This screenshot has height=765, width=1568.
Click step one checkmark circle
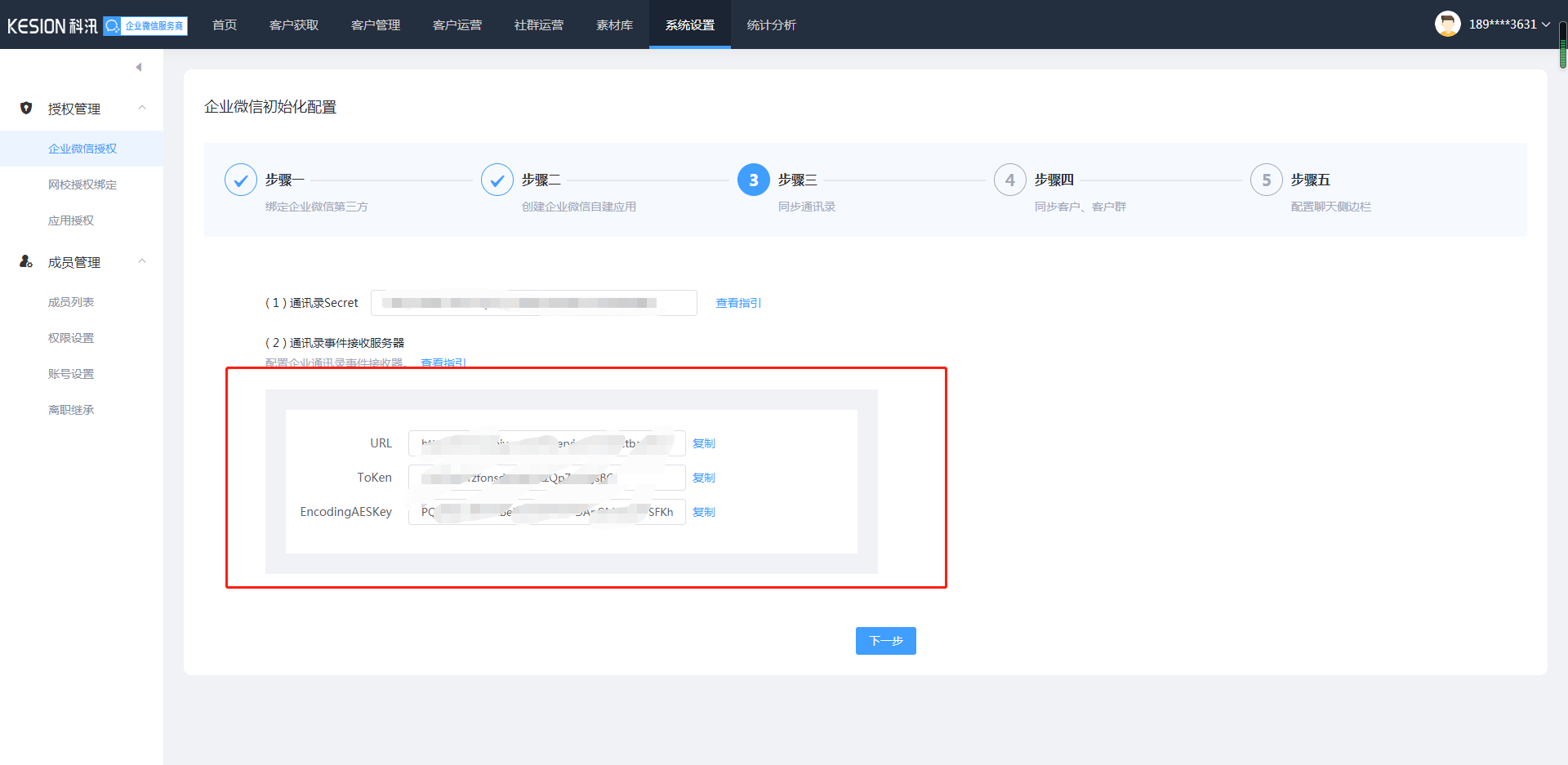point(241,180)
